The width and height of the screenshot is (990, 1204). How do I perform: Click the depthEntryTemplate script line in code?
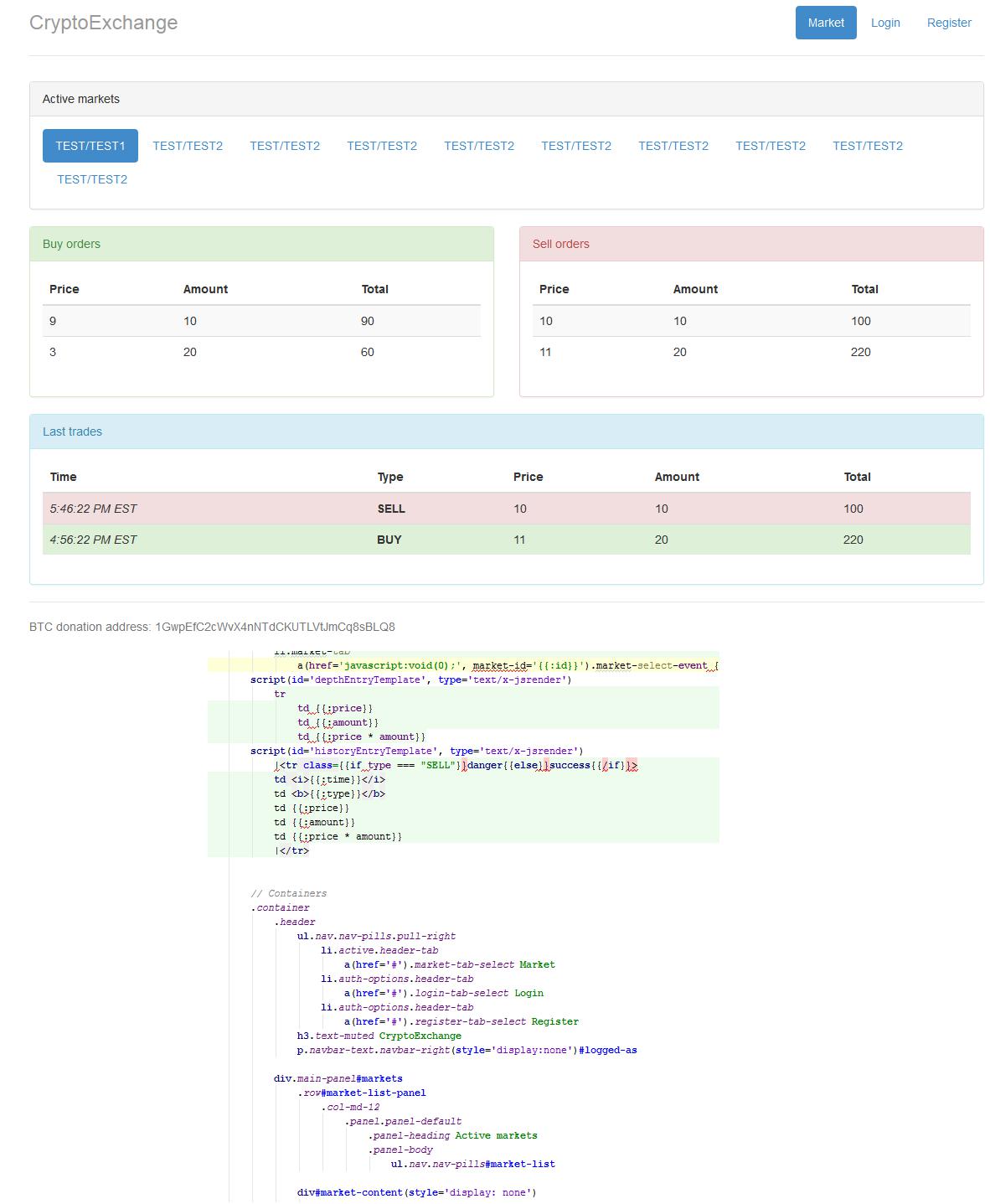click(411, 680)
